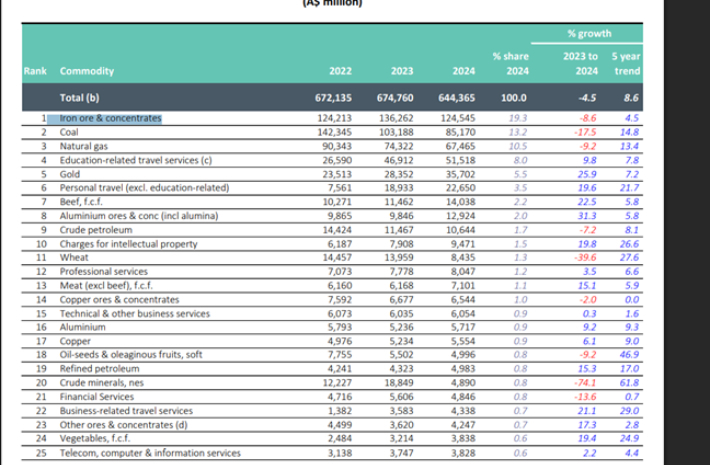Click Personal travel 2022 value 7,561
Image resolution: width=710 pixels, height=465 pixels.
[x=340, y=188]
